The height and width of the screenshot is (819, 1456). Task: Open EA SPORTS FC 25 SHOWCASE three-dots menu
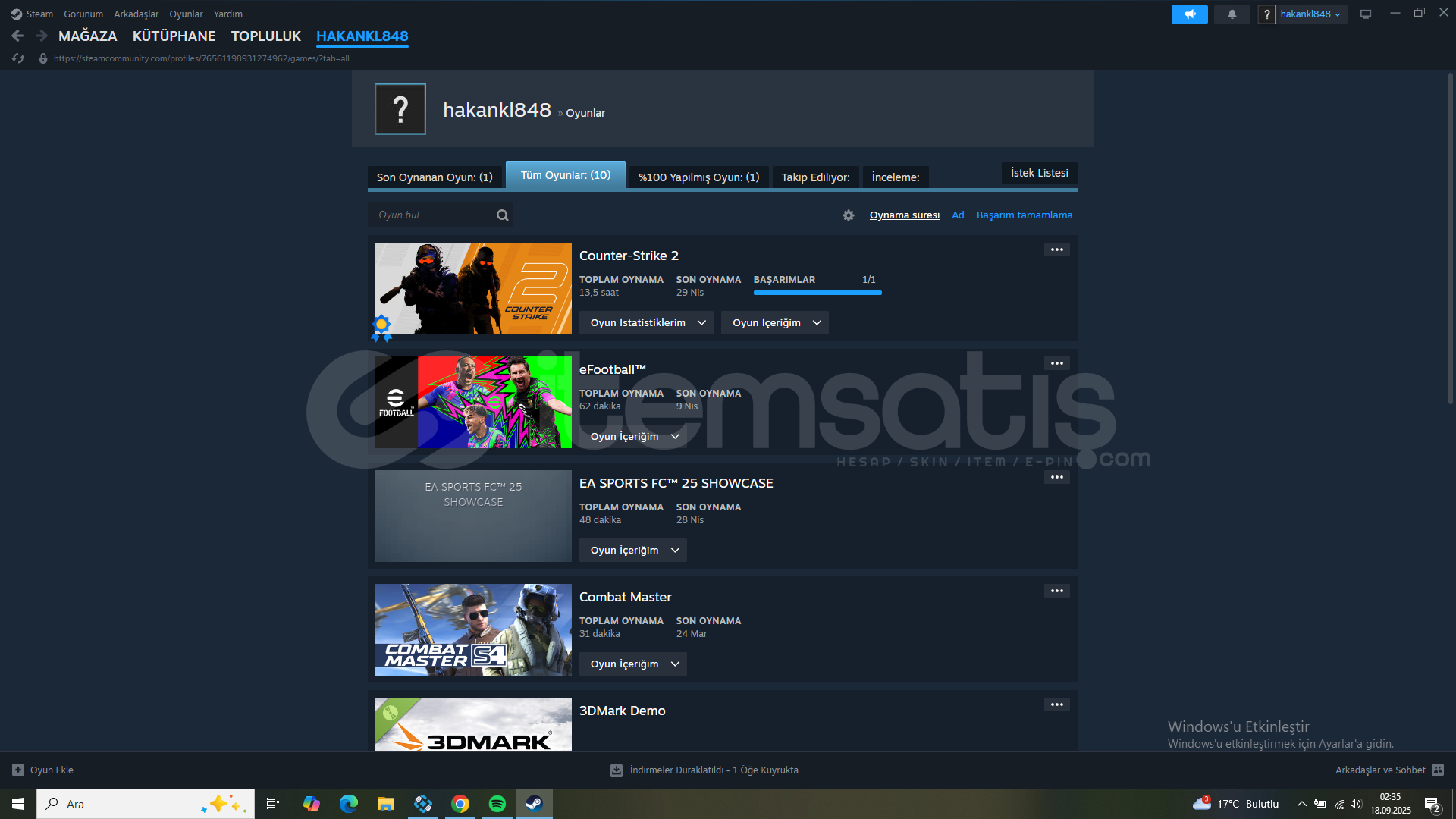(x=1057, y=477)
